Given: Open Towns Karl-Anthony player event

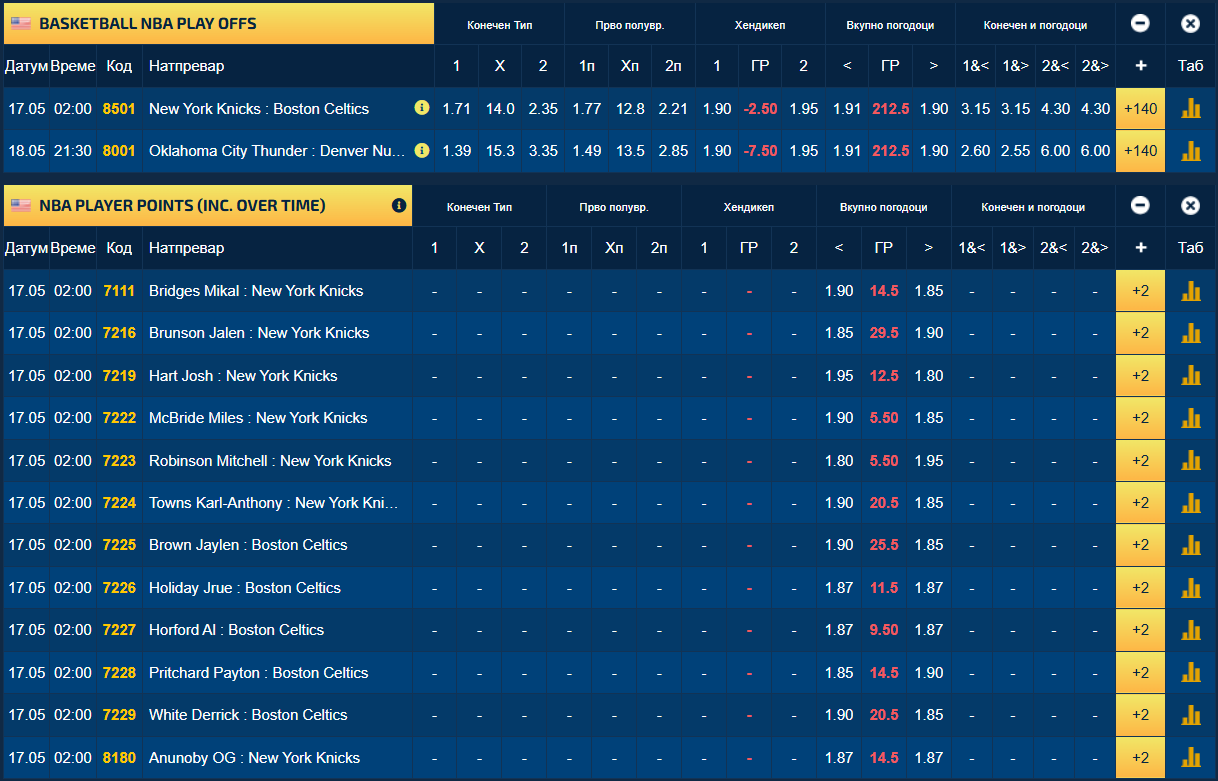Looking at the screenshot, I should [x=273, y=503].
